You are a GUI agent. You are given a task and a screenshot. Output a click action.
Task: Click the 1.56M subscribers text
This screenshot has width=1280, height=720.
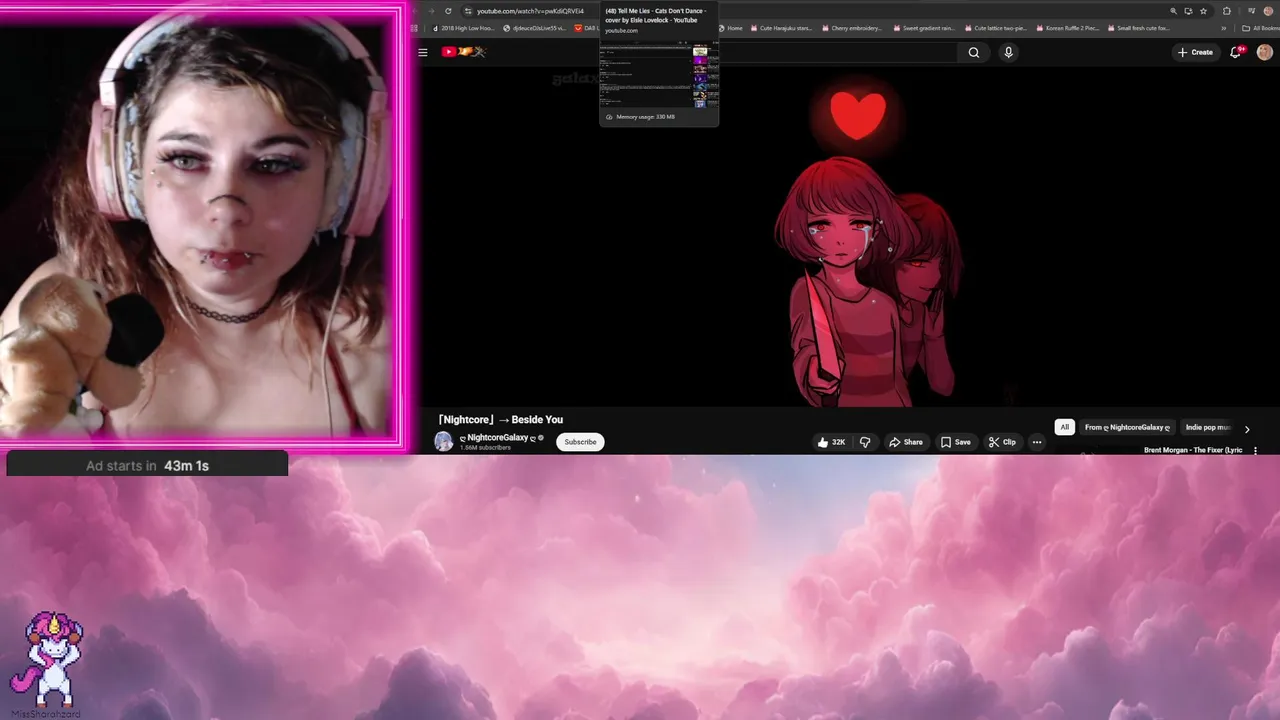coord(485,448)
